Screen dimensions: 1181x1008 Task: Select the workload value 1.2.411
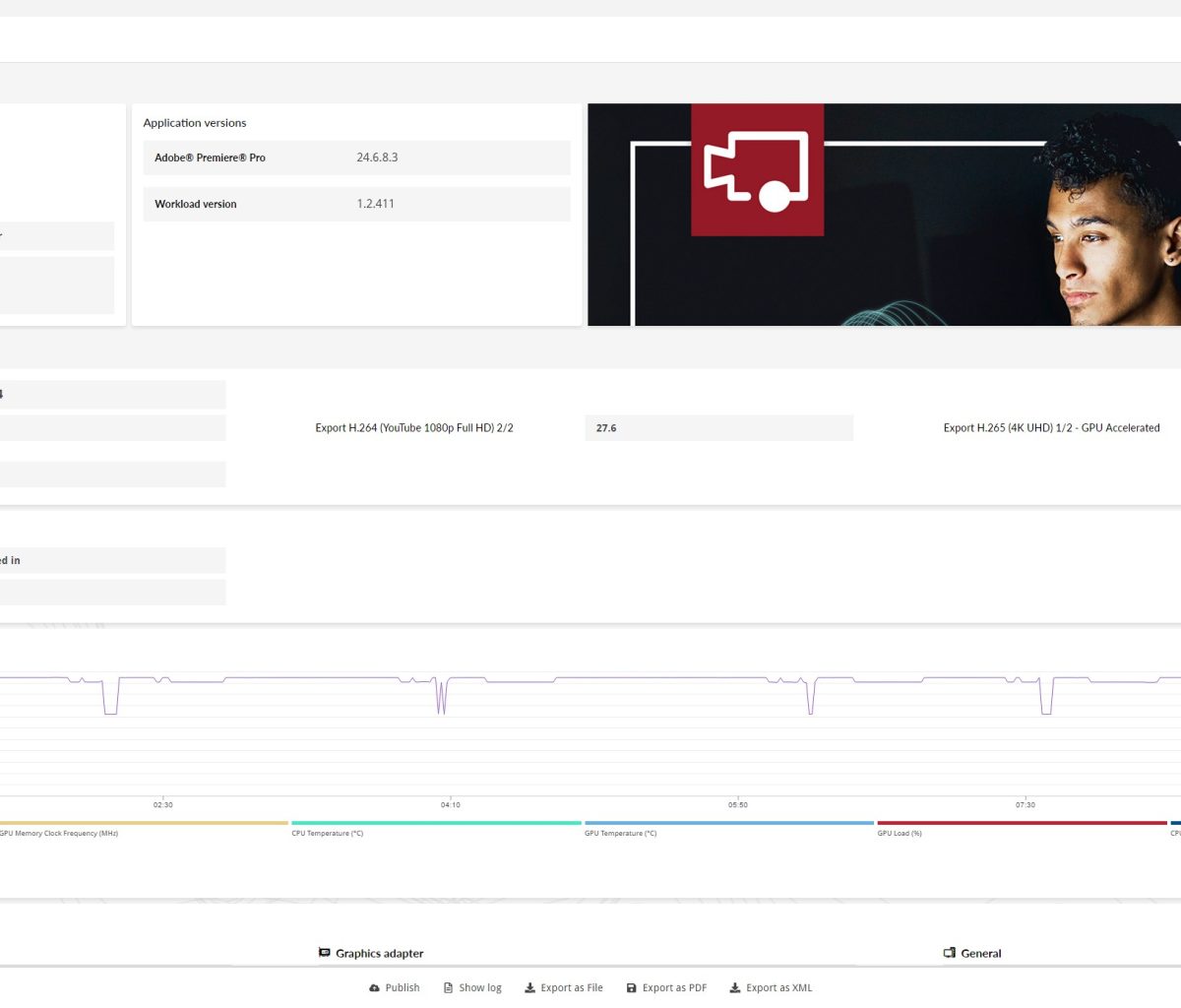[375, 204]
